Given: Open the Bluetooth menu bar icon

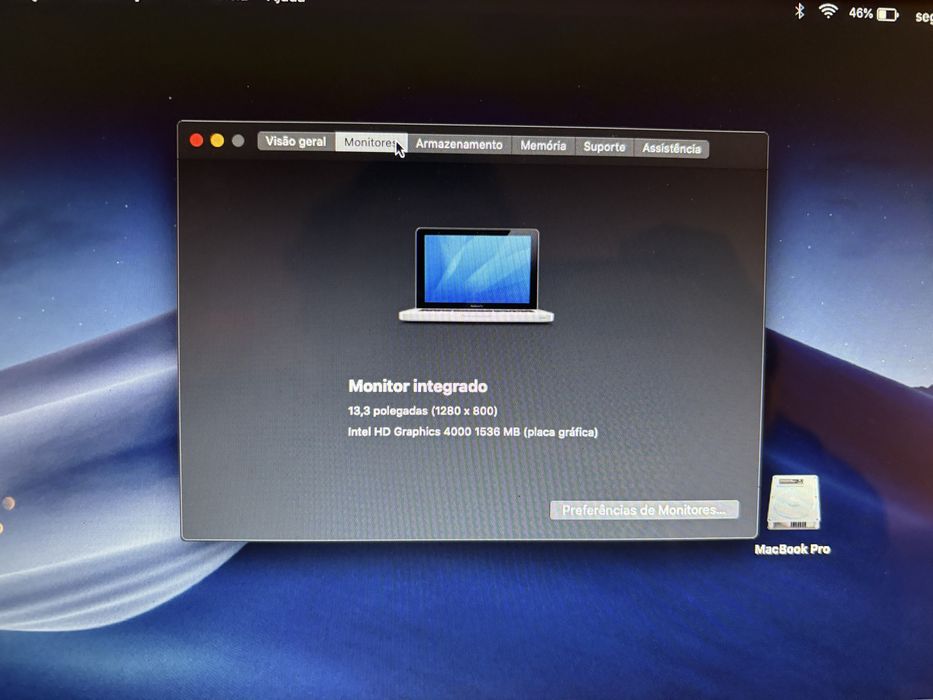Looking at the screenshot, I should pos(800,11).
